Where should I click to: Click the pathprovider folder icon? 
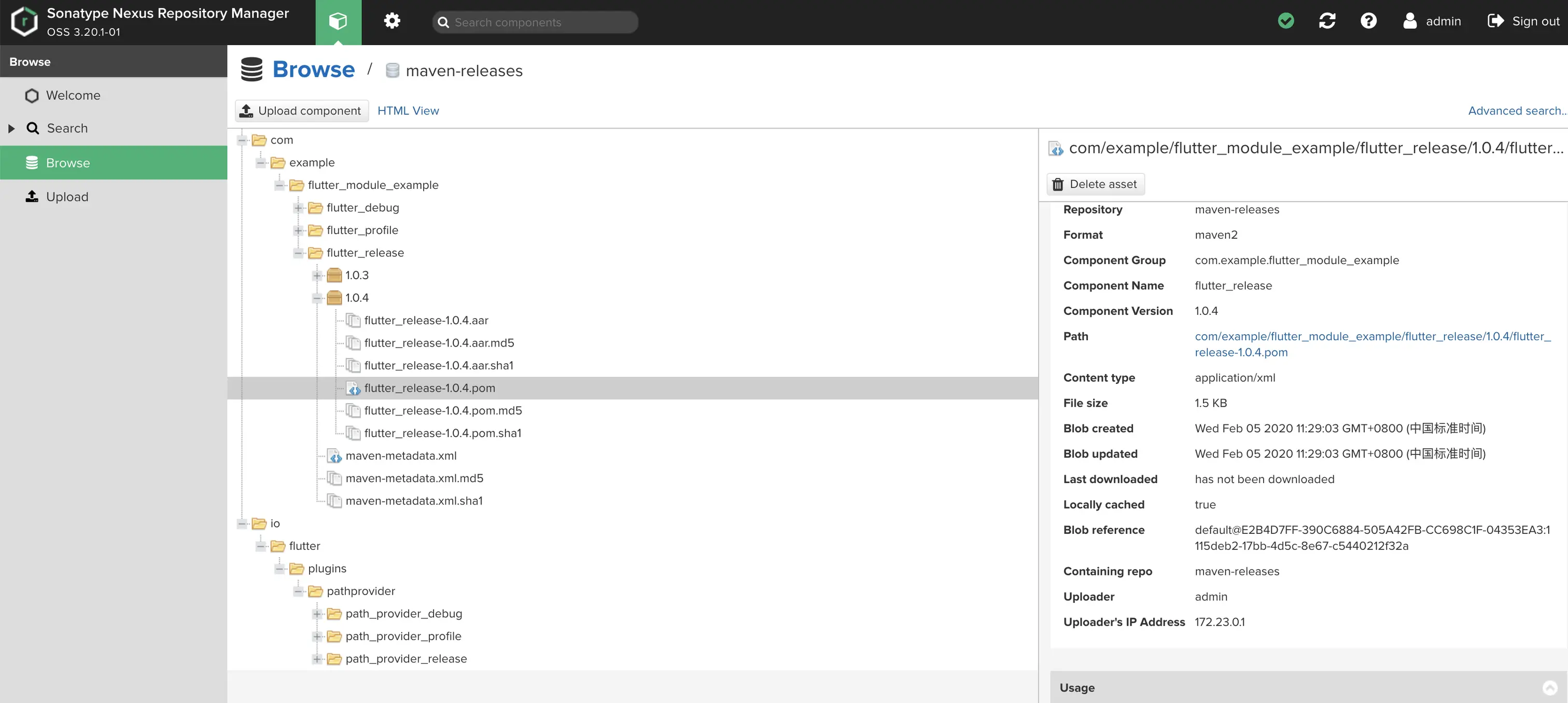315,591
